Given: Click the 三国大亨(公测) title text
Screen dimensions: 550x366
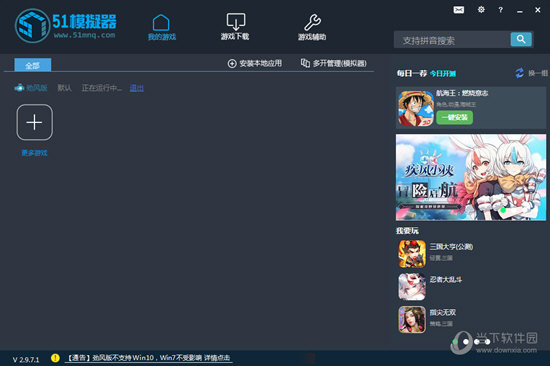Looking at the screenshot, I should pyautogui.click(x=451, y=247).
